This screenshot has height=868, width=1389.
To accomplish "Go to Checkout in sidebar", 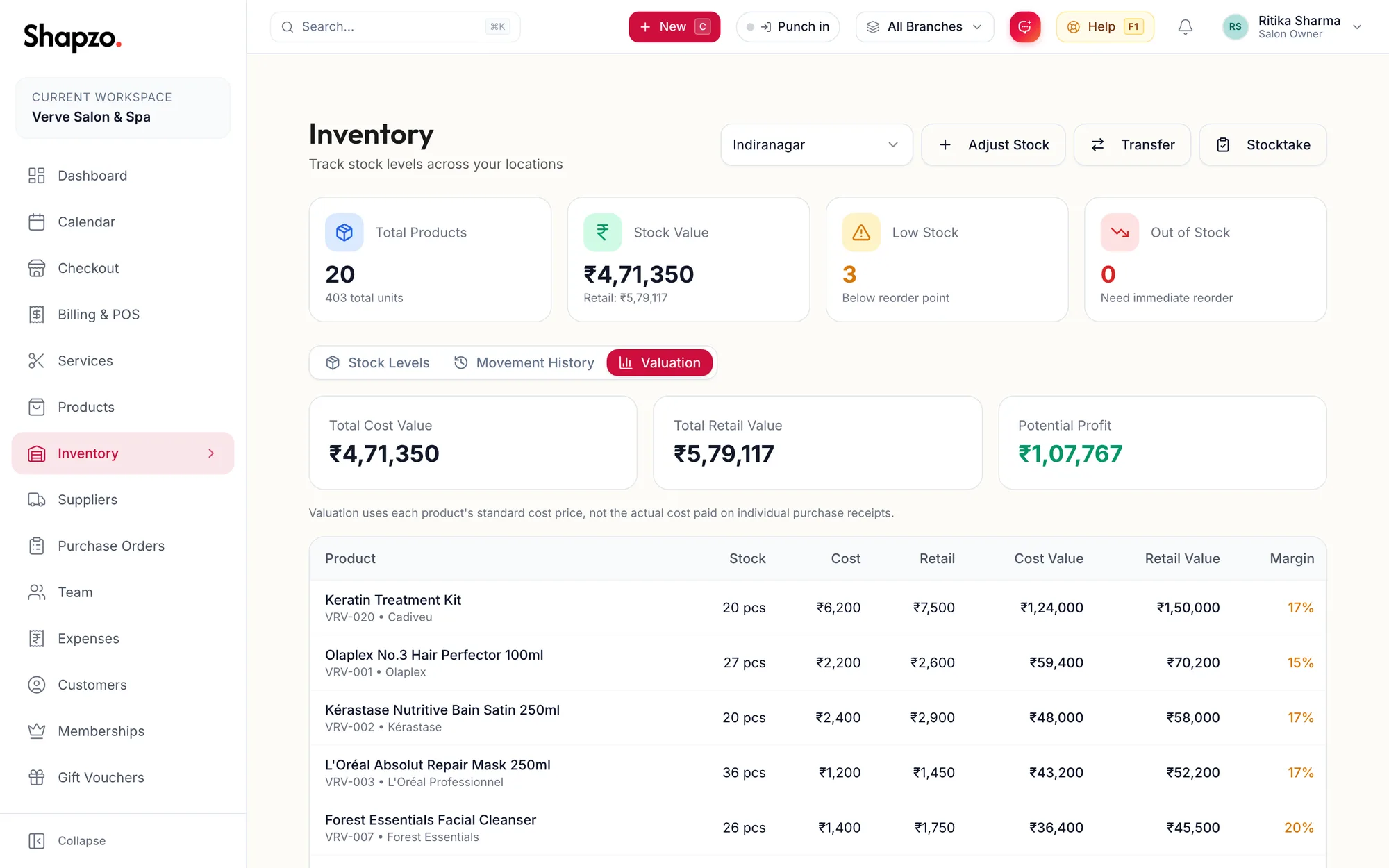I will click(123, 268).
